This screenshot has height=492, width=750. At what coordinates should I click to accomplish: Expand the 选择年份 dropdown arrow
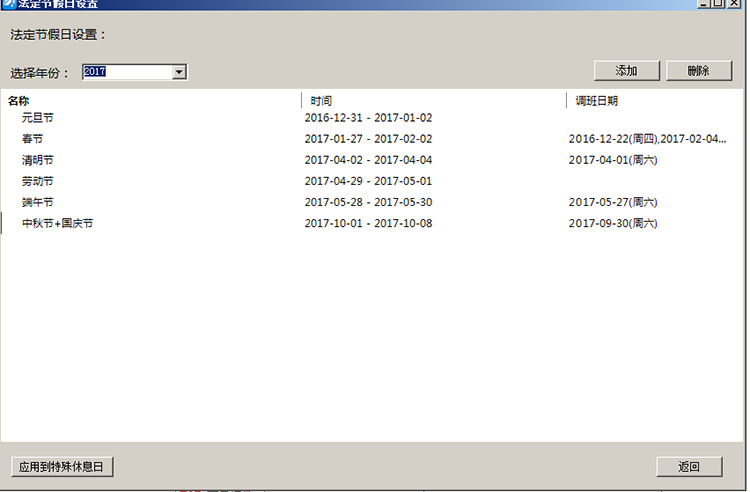click(x=179, y=72)
